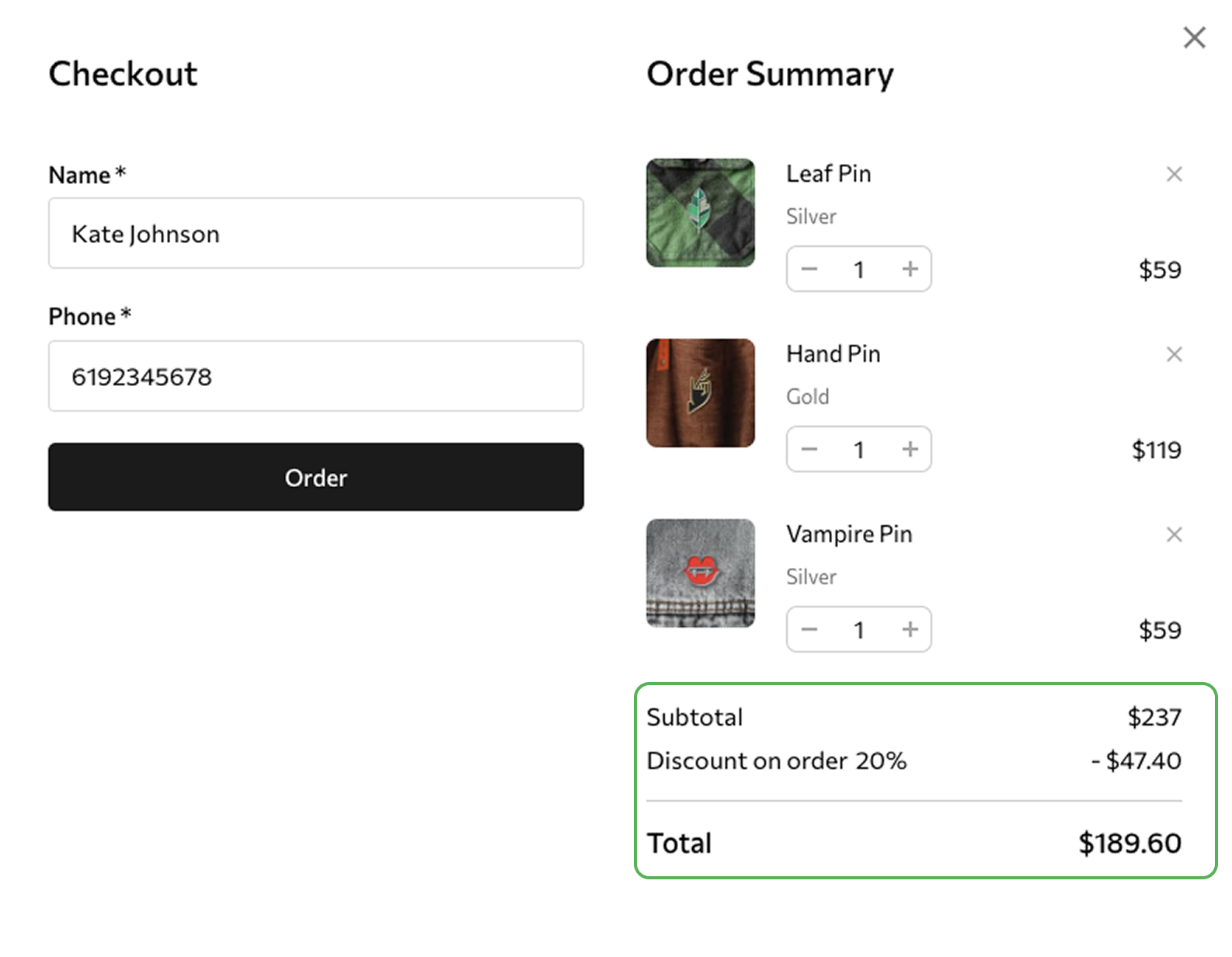Image resolution: width=1232 pixels, height=957 pixels.
Task: Decrease Leaf Pin quantity with minus
Action: coord(809,270)
